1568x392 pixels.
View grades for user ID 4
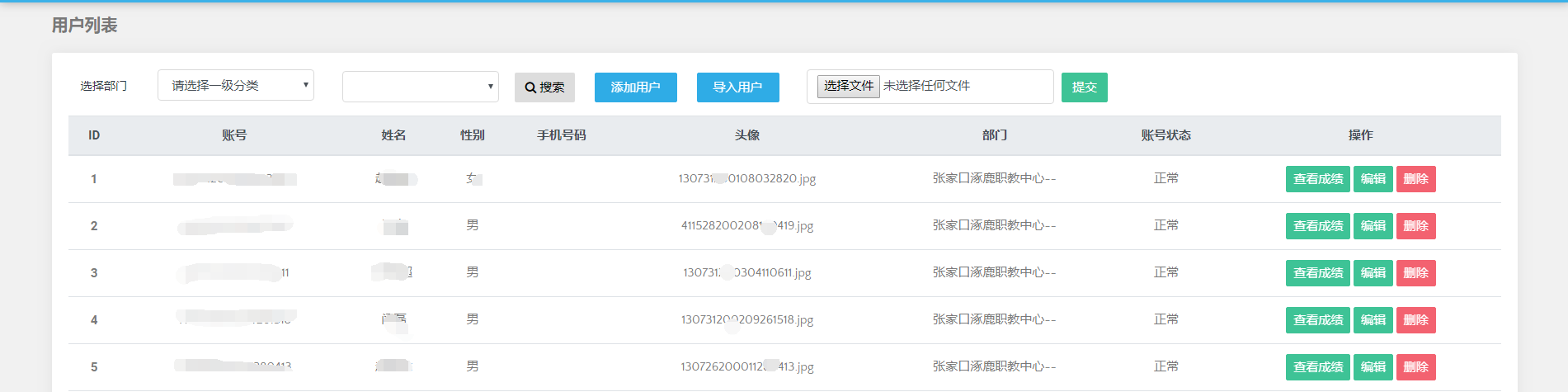pos(1317,320)
